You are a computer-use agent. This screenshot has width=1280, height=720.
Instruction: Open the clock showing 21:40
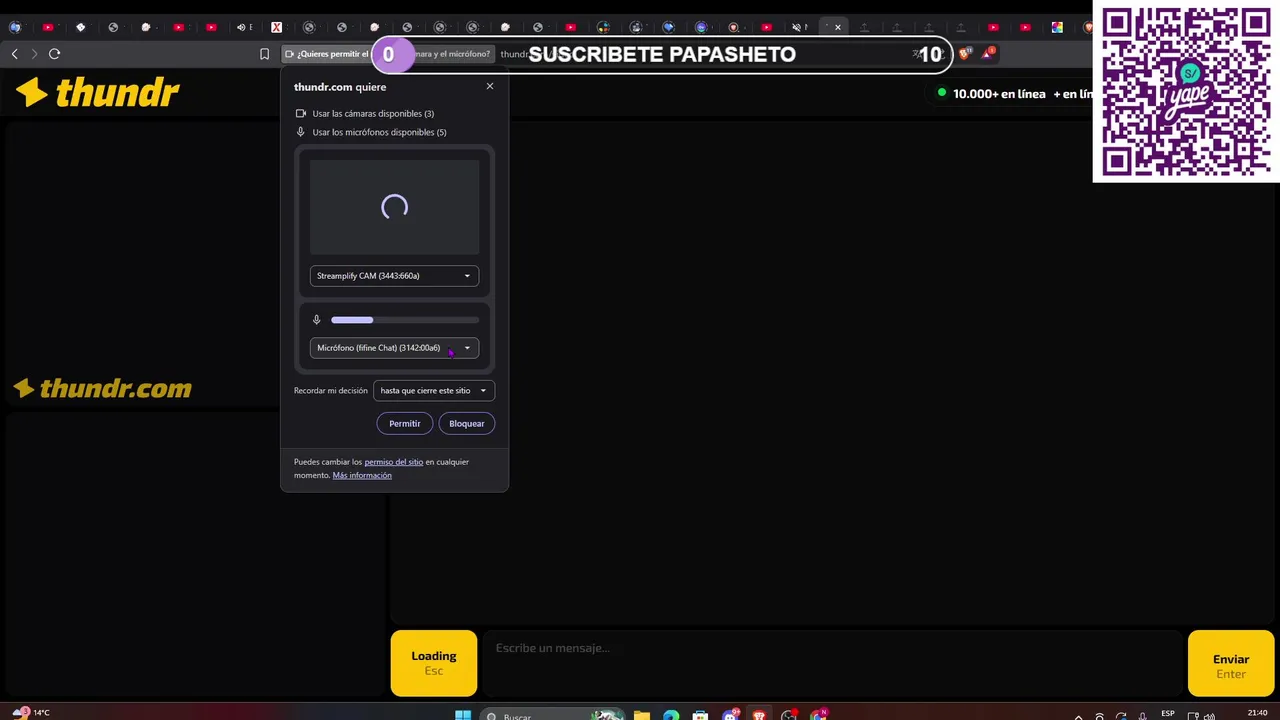(x=1257, y=713)
